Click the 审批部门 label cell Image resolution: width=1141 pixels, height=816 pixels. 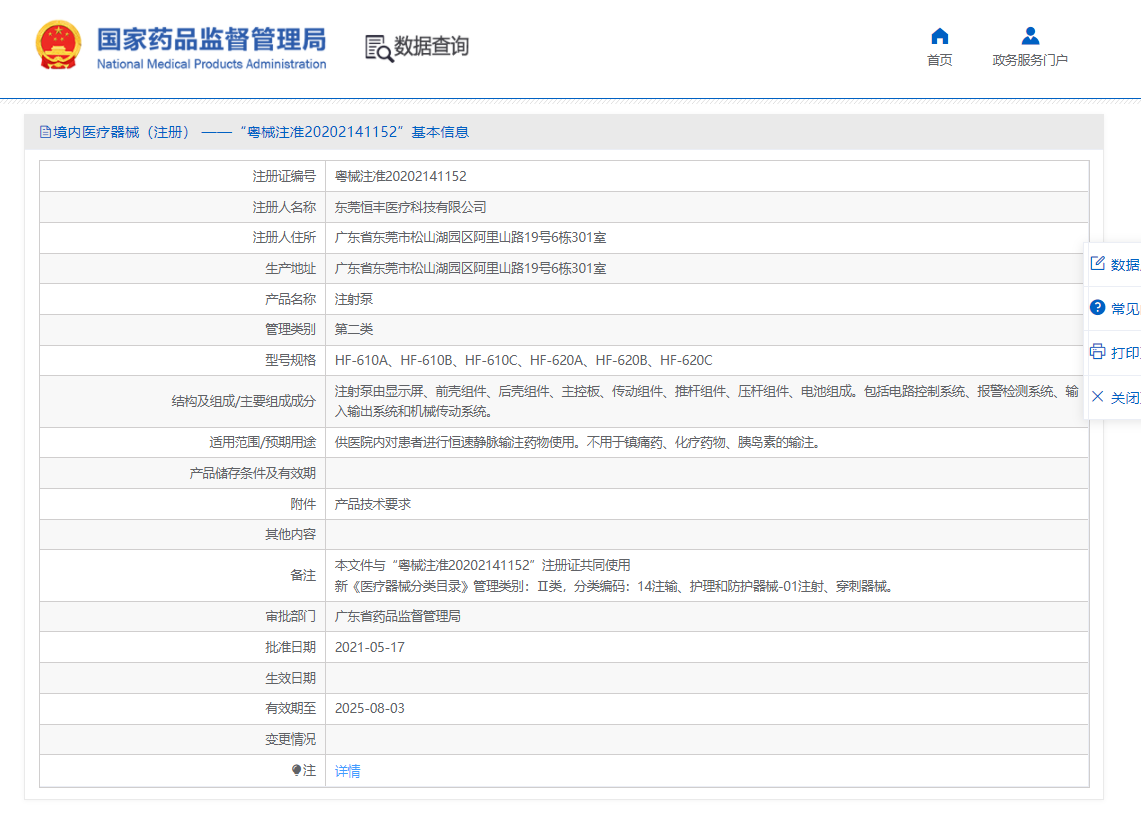tap(182, 617)
